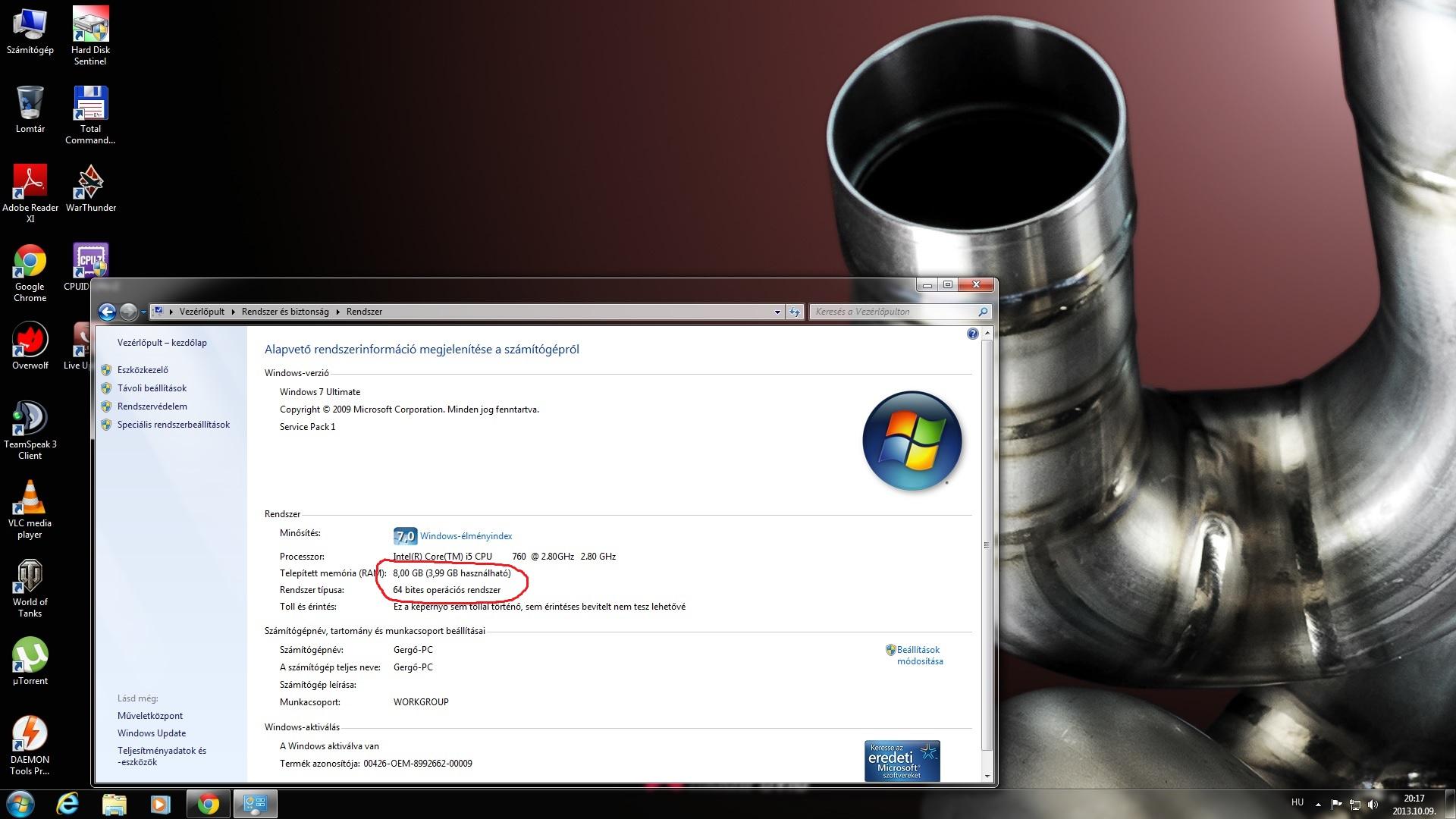
Task: Click the help question mark icon
Action: click(x=972, y=334)
